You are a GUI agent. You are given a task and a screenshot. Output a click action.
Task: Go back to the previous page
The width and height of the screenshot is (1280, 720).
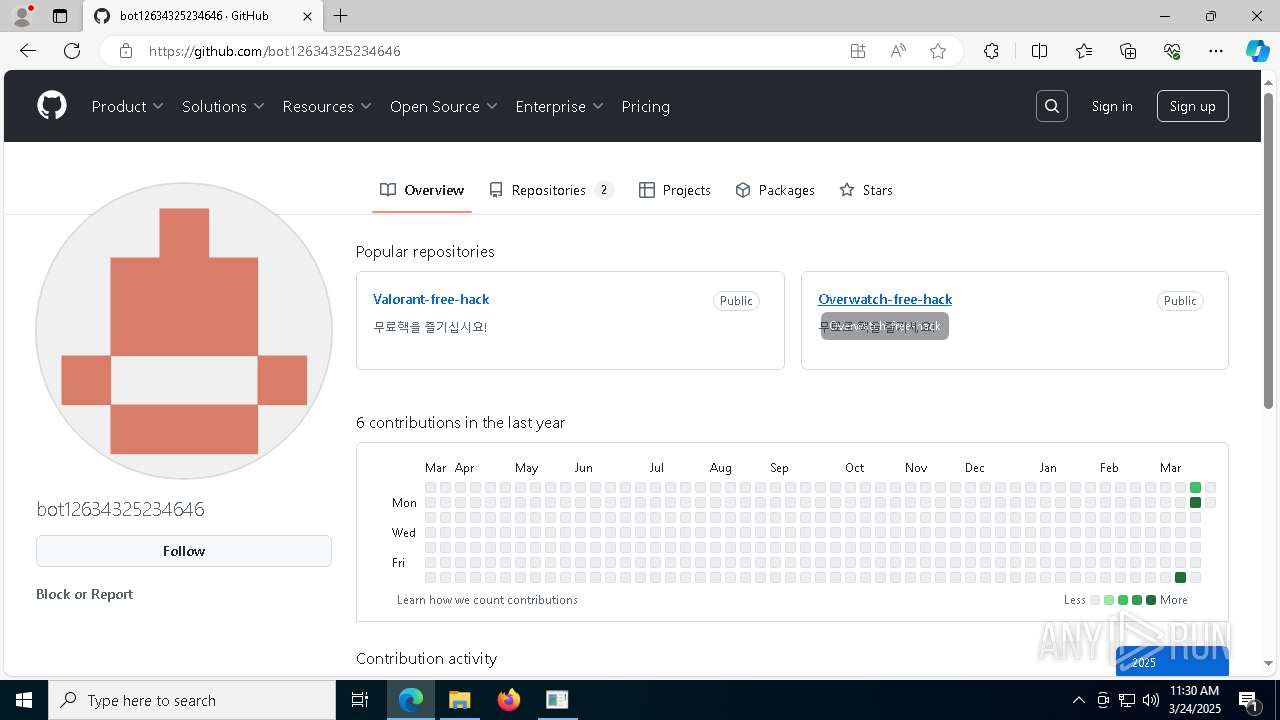(x=28, y=51)
